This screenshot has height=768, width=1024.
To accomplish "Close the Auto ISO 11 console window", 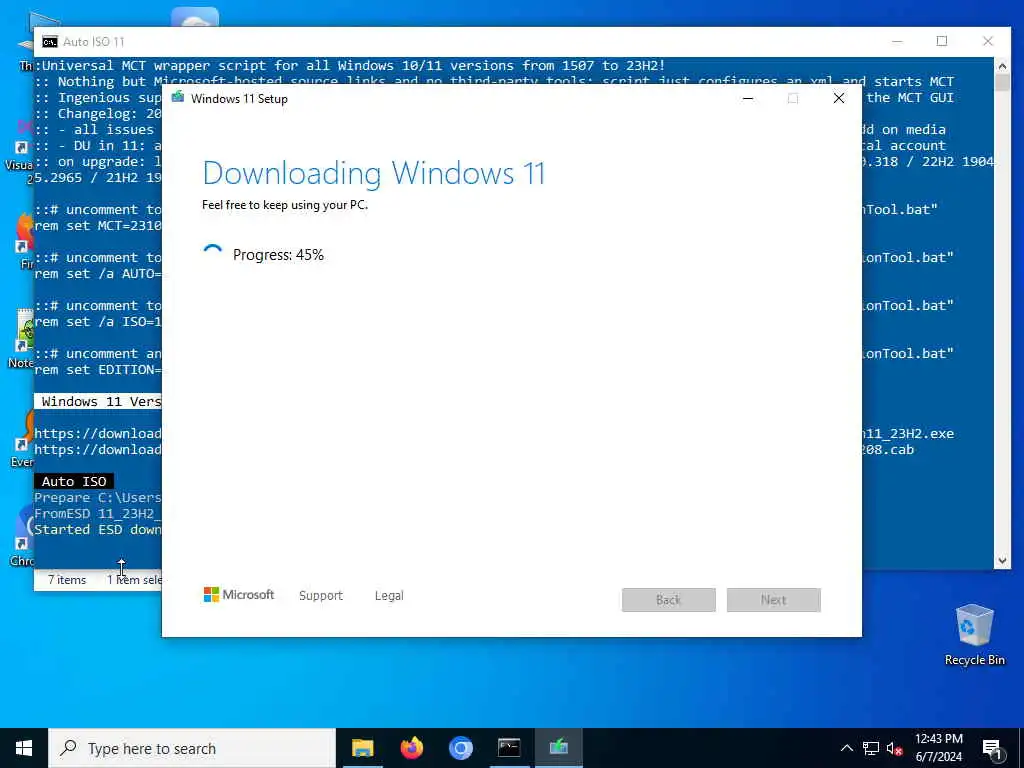I will click(988, 41).
